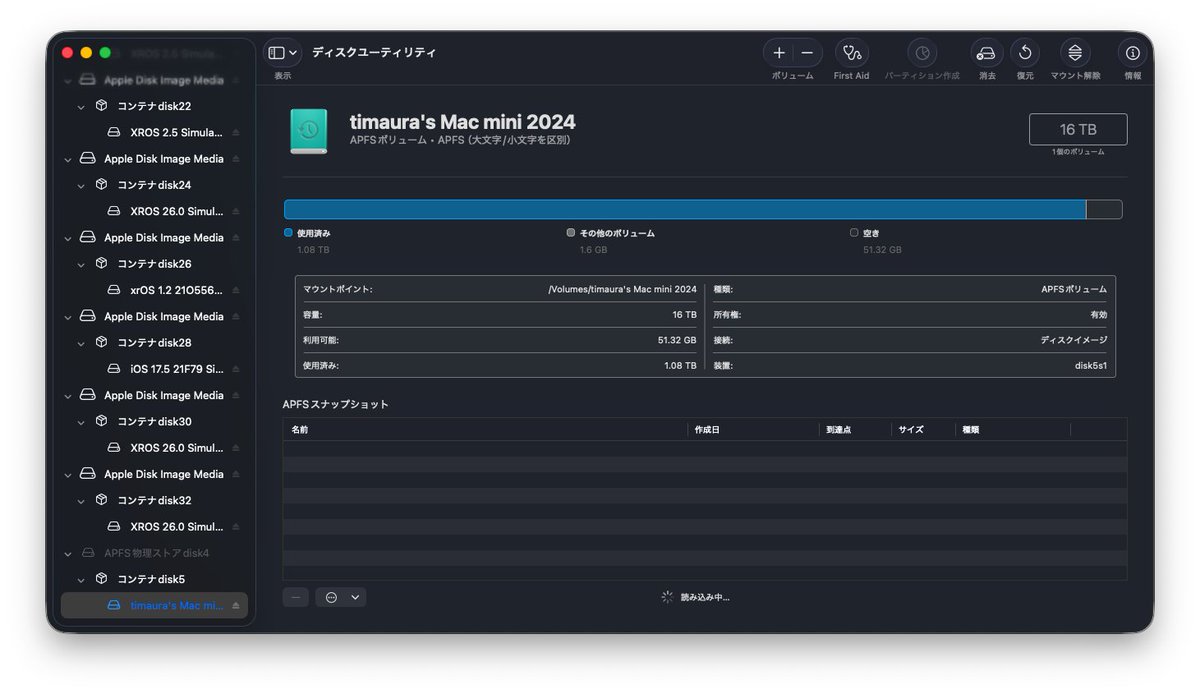Open the 情報 info toolbar button
Viewport: 1200px width, 694px height.
tap(1132, 53)
